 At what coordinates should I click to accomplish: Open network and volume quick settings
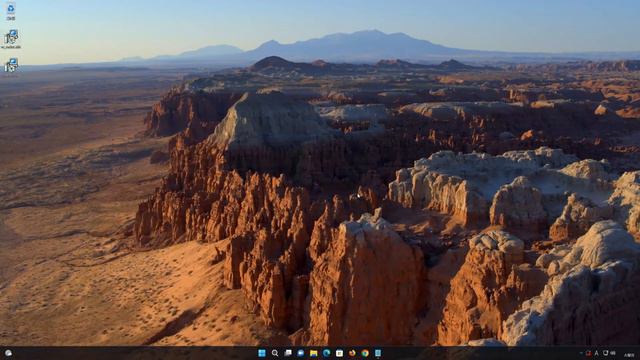click(609, 353)
